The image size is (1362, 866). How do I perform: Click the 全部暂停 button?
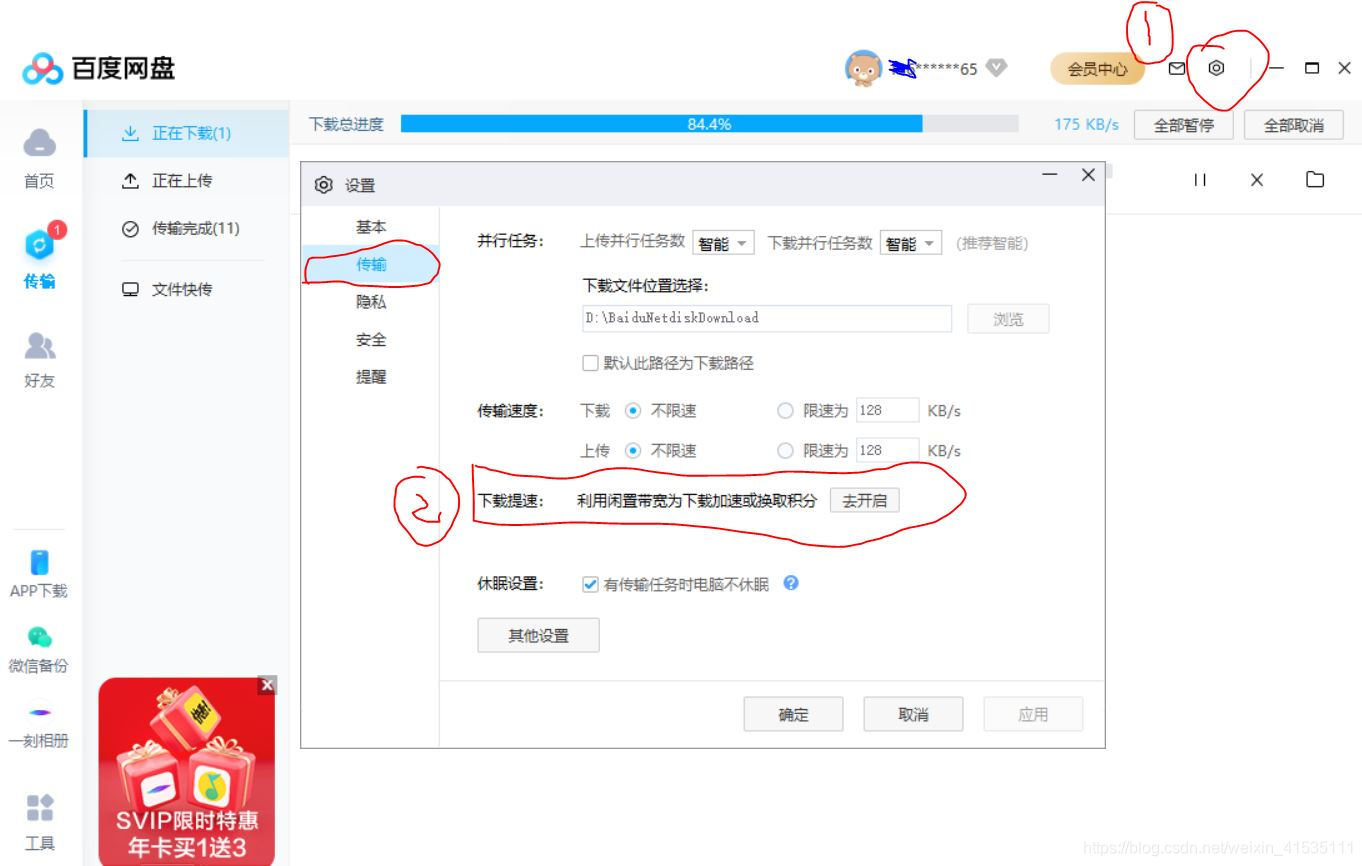pos(1184,126)
